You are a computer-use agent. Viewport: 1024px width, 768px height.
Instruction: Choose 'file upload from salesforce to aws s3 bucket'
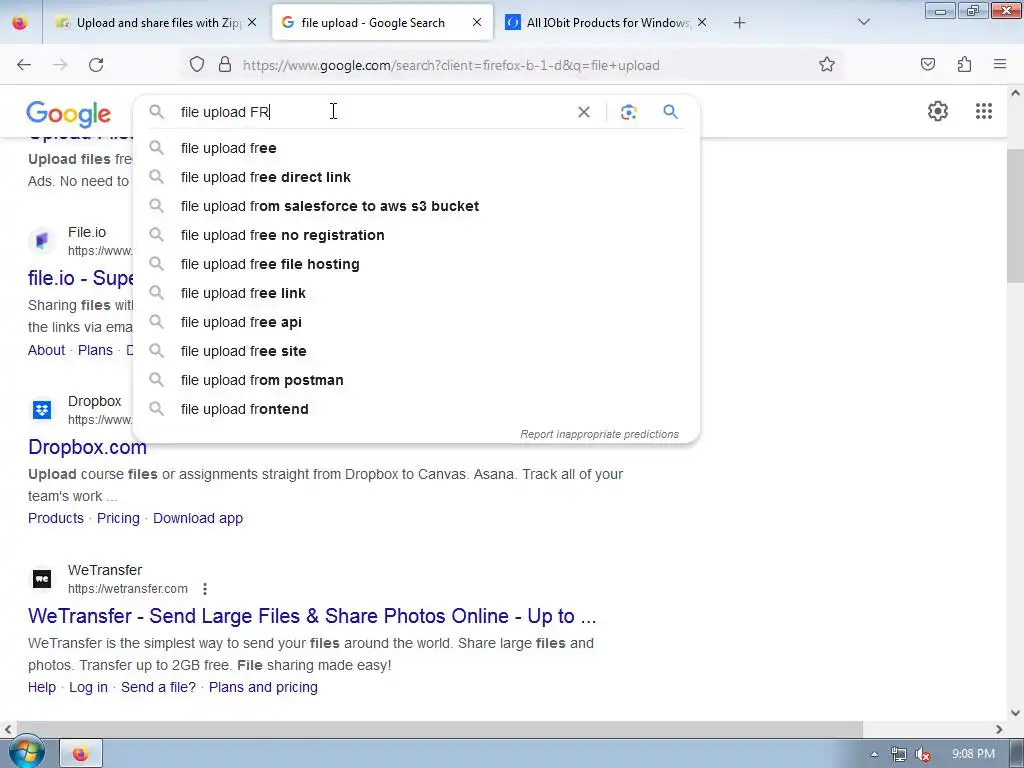coord(416,206)
